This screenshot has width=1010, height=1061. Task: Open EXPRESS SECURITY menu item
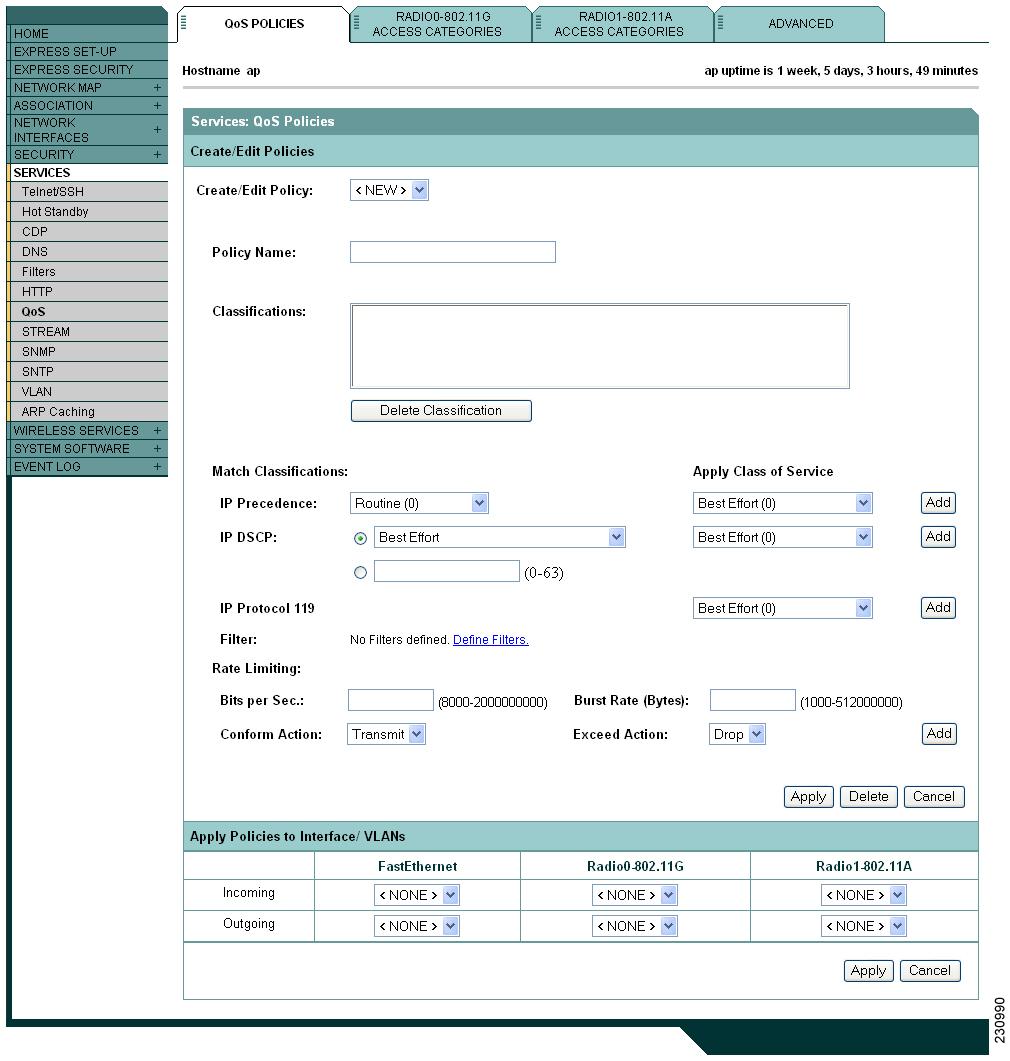tap(87, 70)
